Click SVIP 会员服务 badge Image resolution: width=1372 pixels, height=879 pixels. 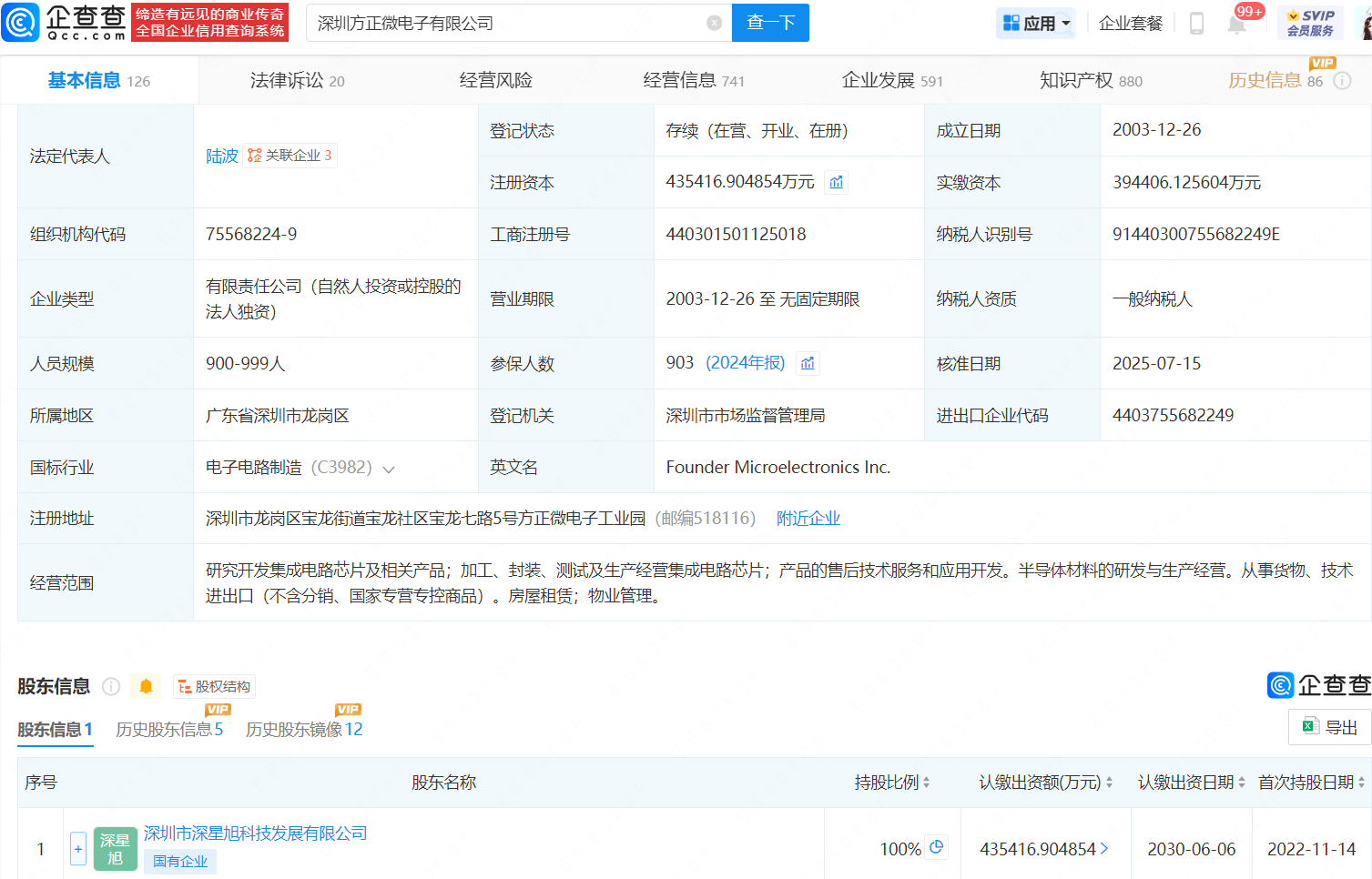coord(1311,23)
